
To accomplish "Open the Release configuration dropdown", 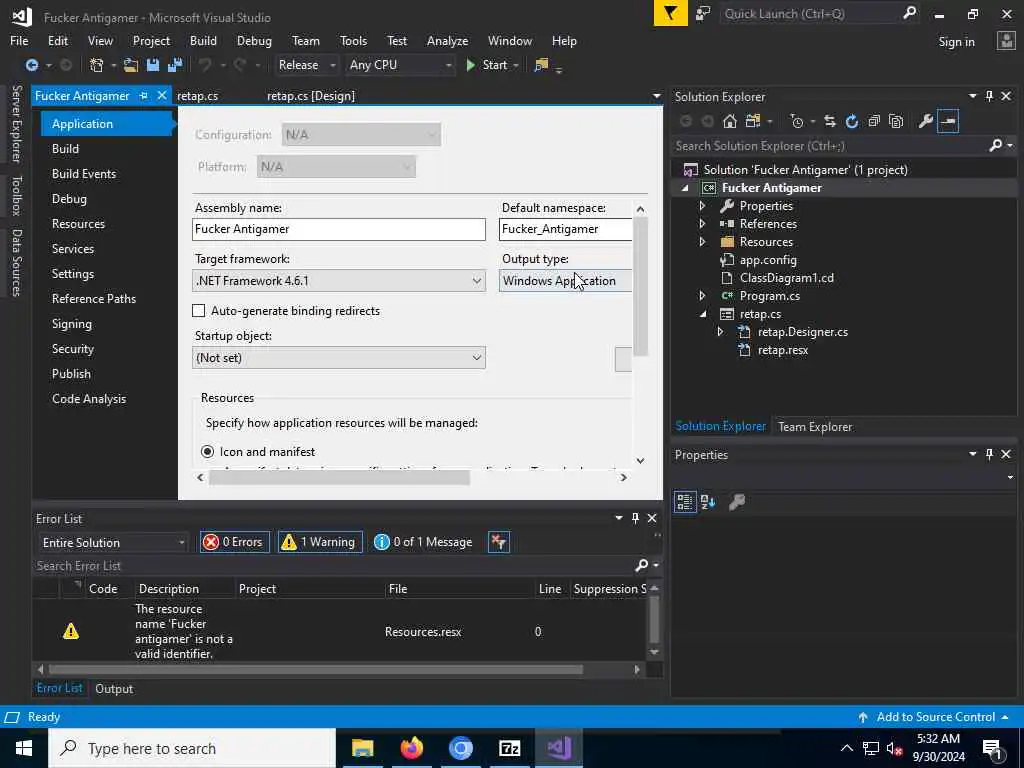I will (307, 65).
